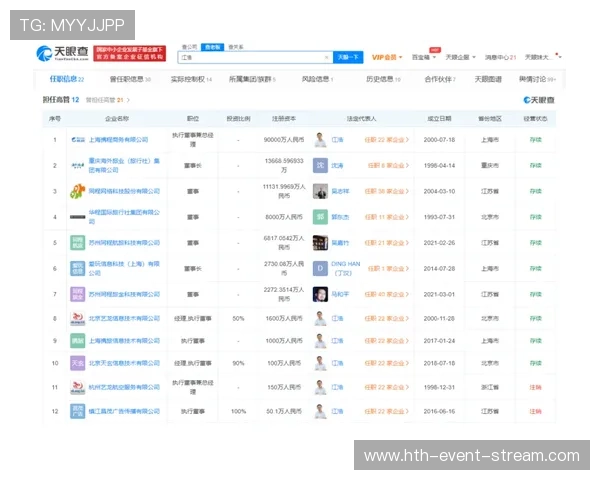Open the company logo in row 1
The width and height of the screenshot is (600, 480).
point(78,140)
